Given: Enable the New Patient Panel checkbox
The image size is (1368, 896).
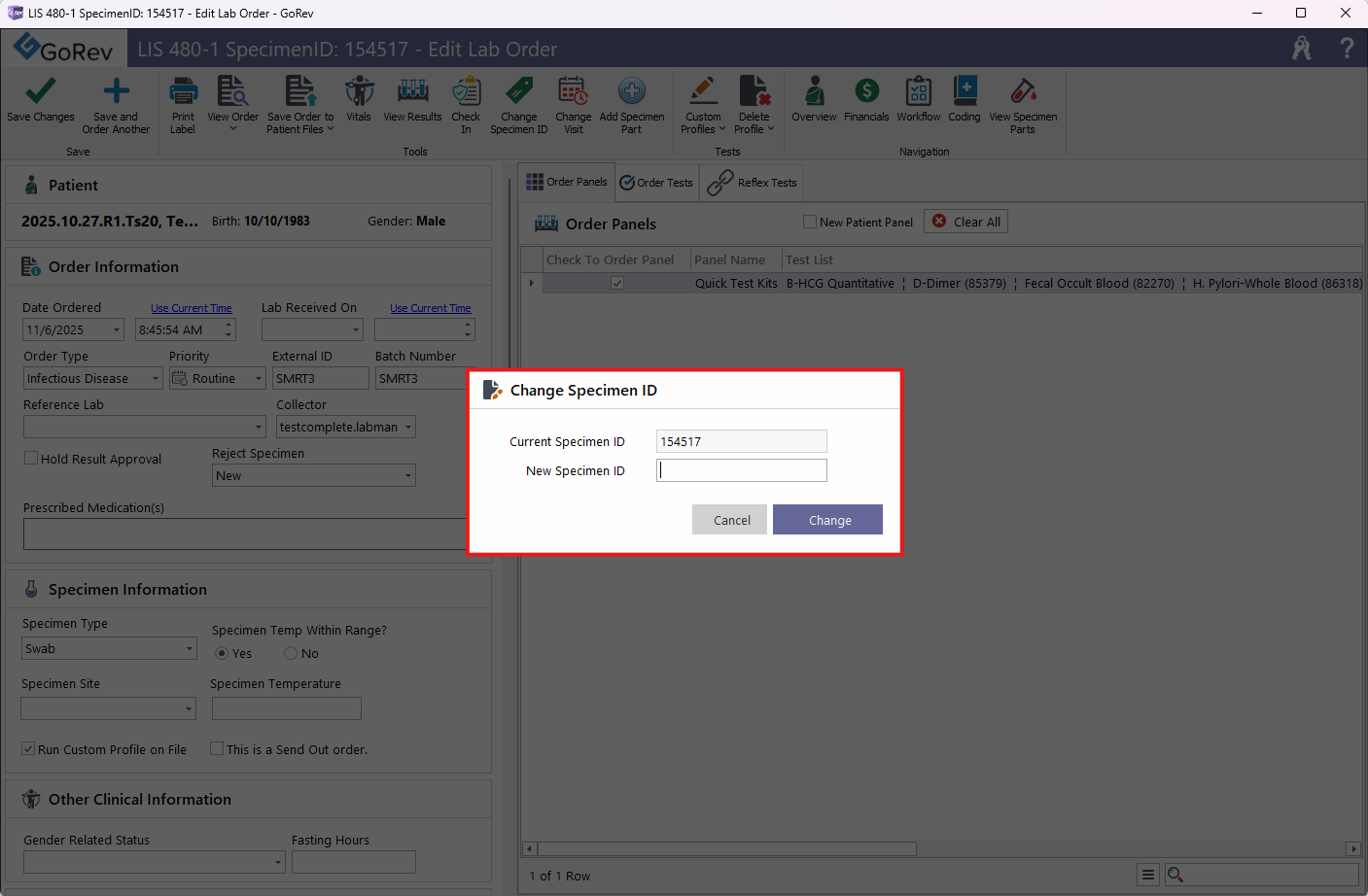Looking at the screenshot, I should point(810,222).
